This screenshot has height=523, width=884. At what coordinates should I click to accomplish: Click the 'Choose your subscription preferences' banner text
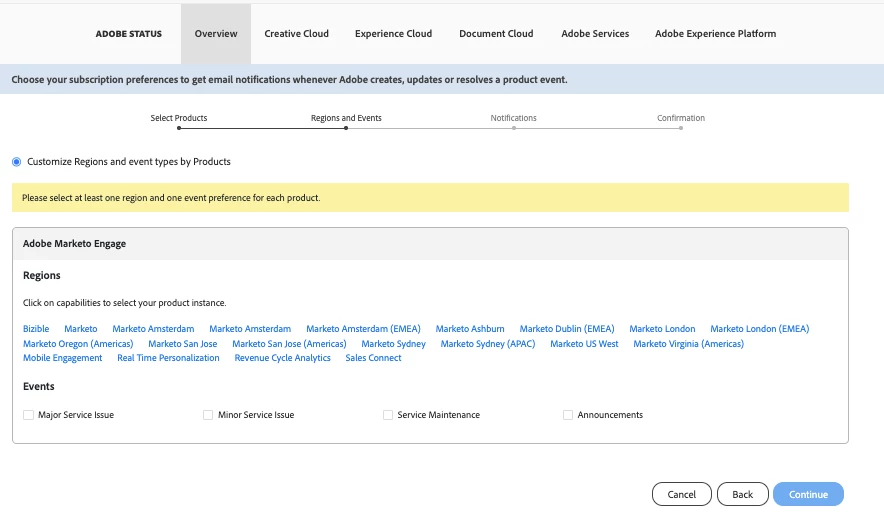pyautogui.click(x=289, y=79)
